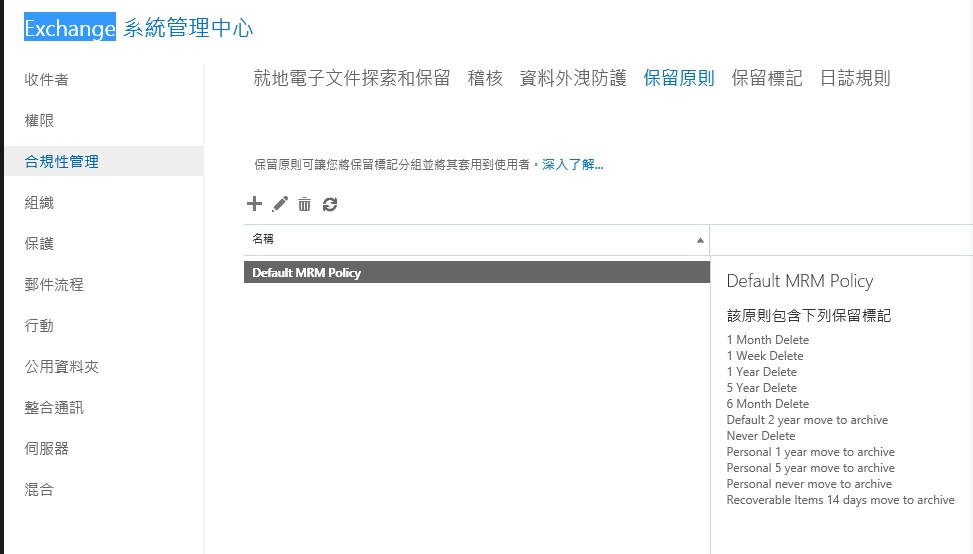Click Recoverable Items 14 days move to archive
973x554 pixels.
[840, 500]
